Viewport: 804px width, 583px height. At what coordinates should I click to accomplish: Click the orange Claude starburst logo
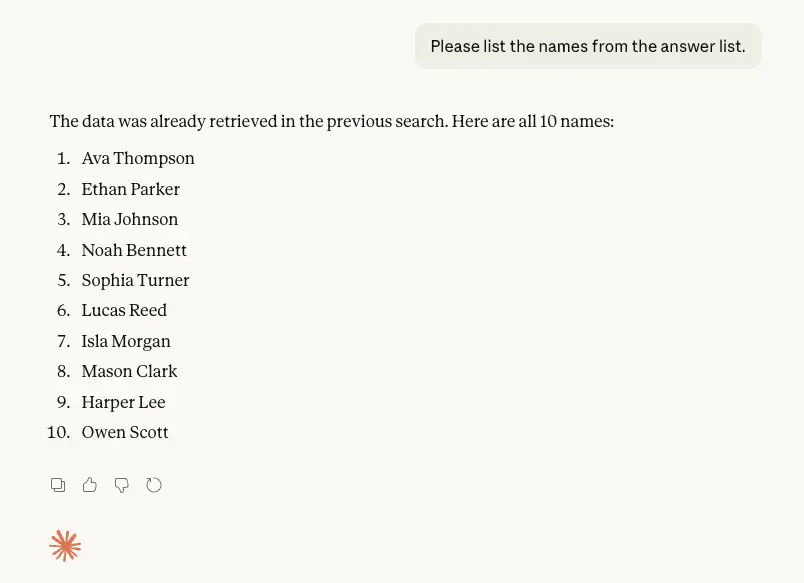pos(65,546)
